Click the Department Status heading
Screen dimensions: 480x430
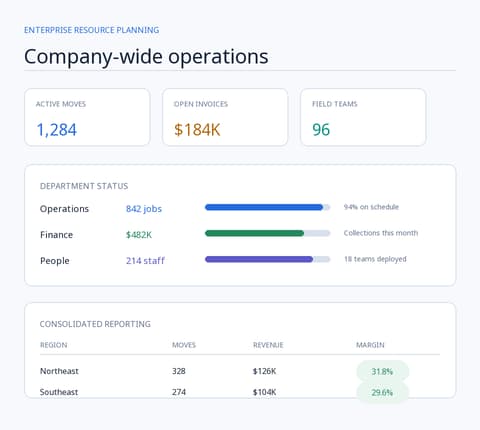tap(84, 186)
